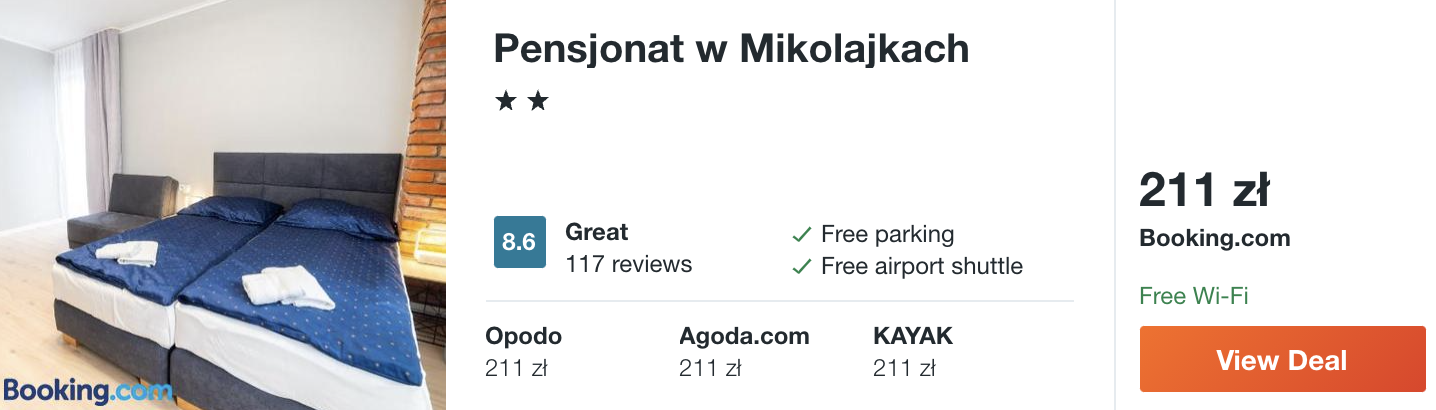The width and height of the screenshot is (1436, 410).
Task: Click the Free parking checkmark icon
Action: coord(801,235)
